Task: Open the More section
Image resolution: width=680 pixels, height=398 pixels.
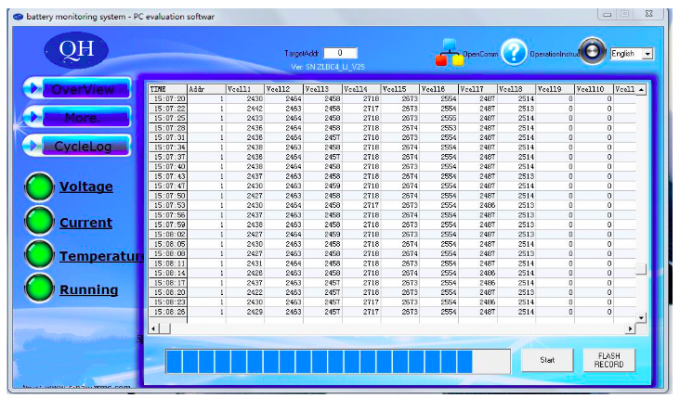Action: tap(77, 117)
